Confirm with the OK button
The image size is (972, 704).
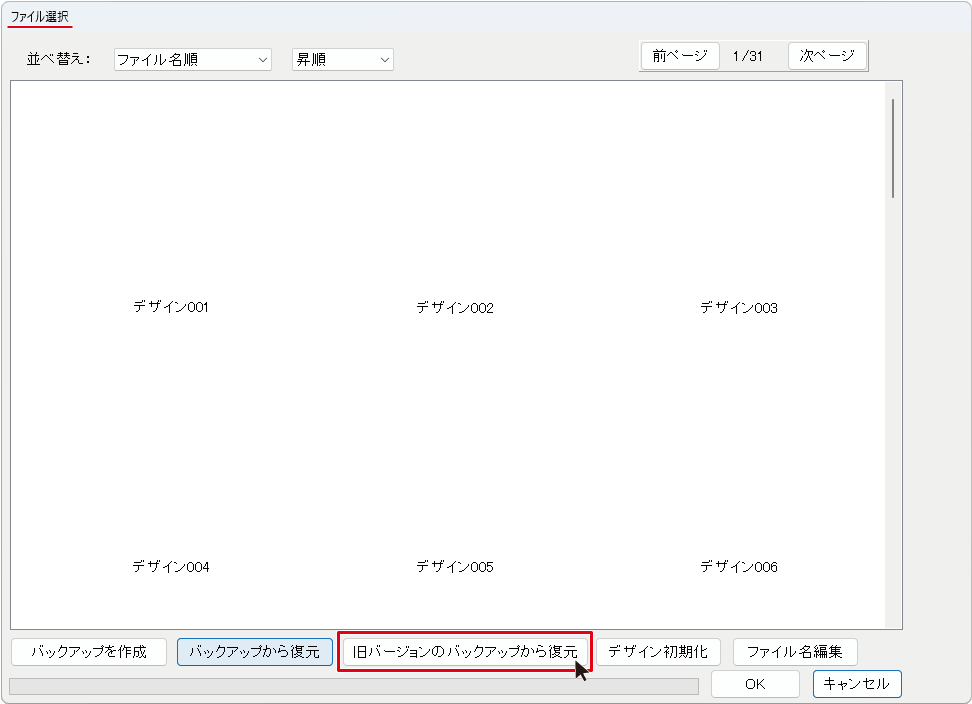pyautogui.click(x=755, y=684)
